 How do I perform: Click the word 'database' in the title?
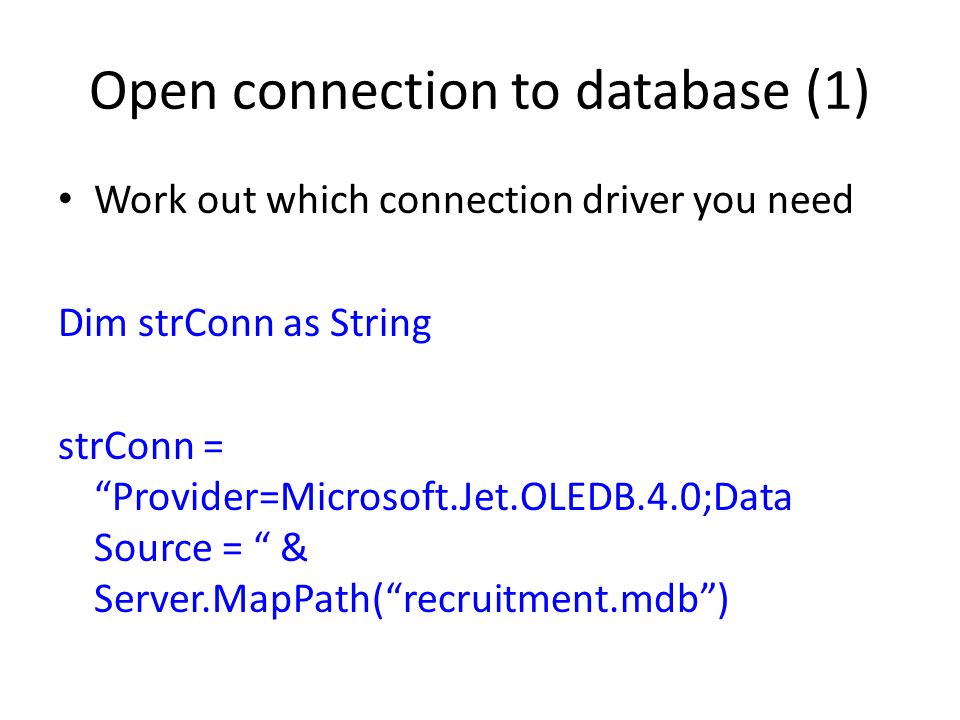pyautogui.click(x=682, y=90)
